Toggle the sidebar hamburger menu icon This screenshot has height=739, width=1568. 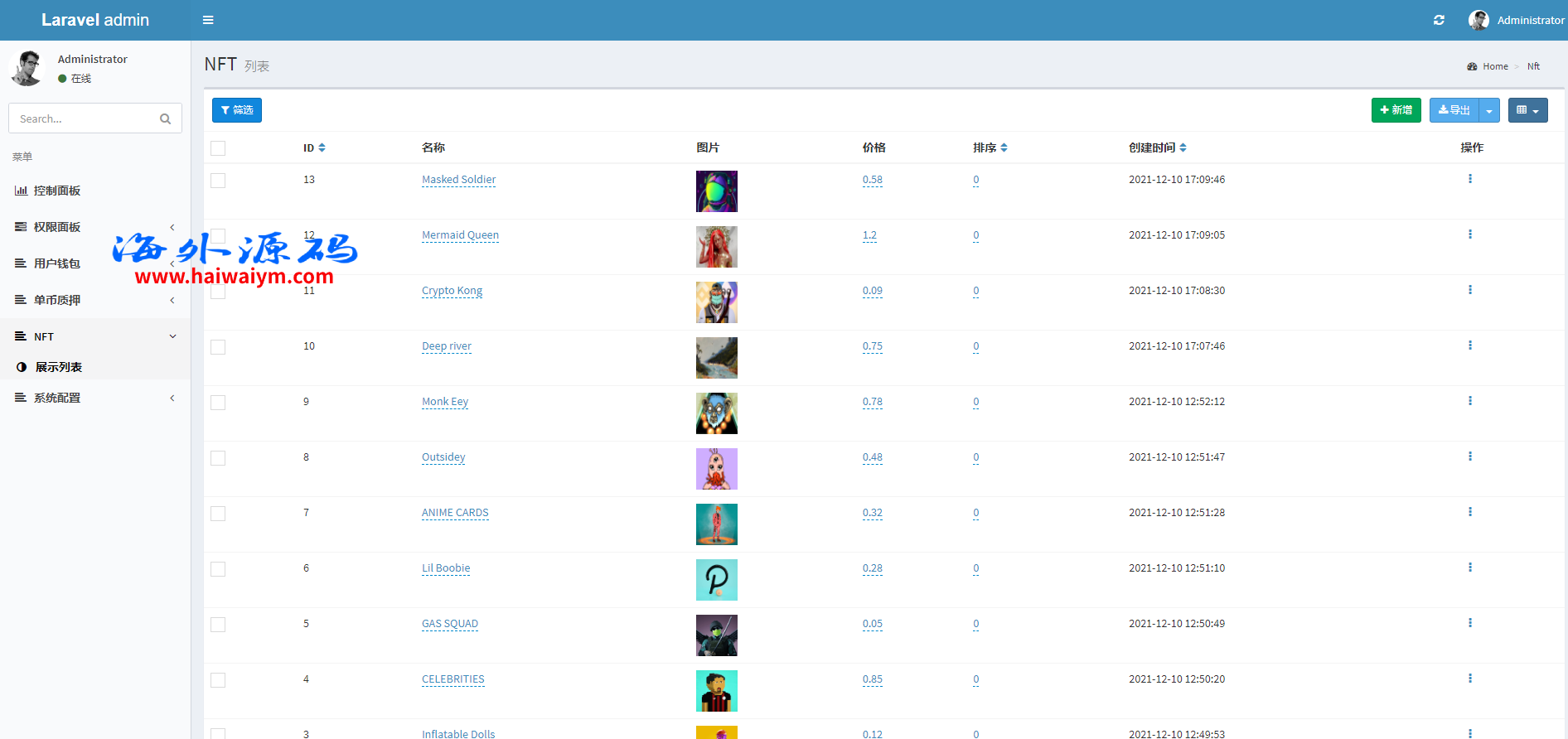tap(208, 20)
